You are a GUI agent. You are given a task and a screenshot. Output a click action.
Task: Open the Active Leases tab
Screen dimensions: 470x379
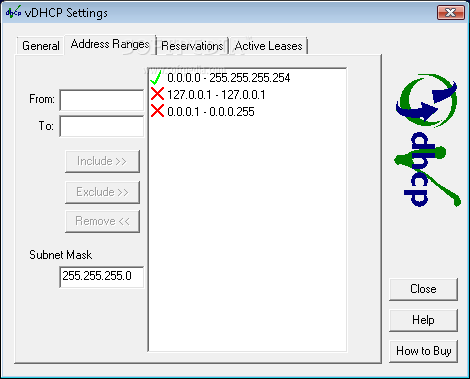(268, 46)
